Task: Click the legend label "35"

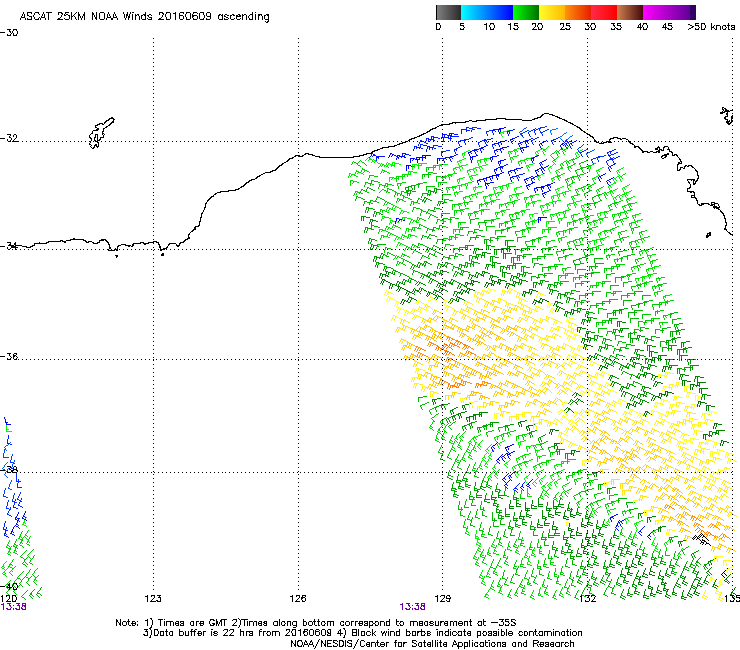Action: point(616,27)
